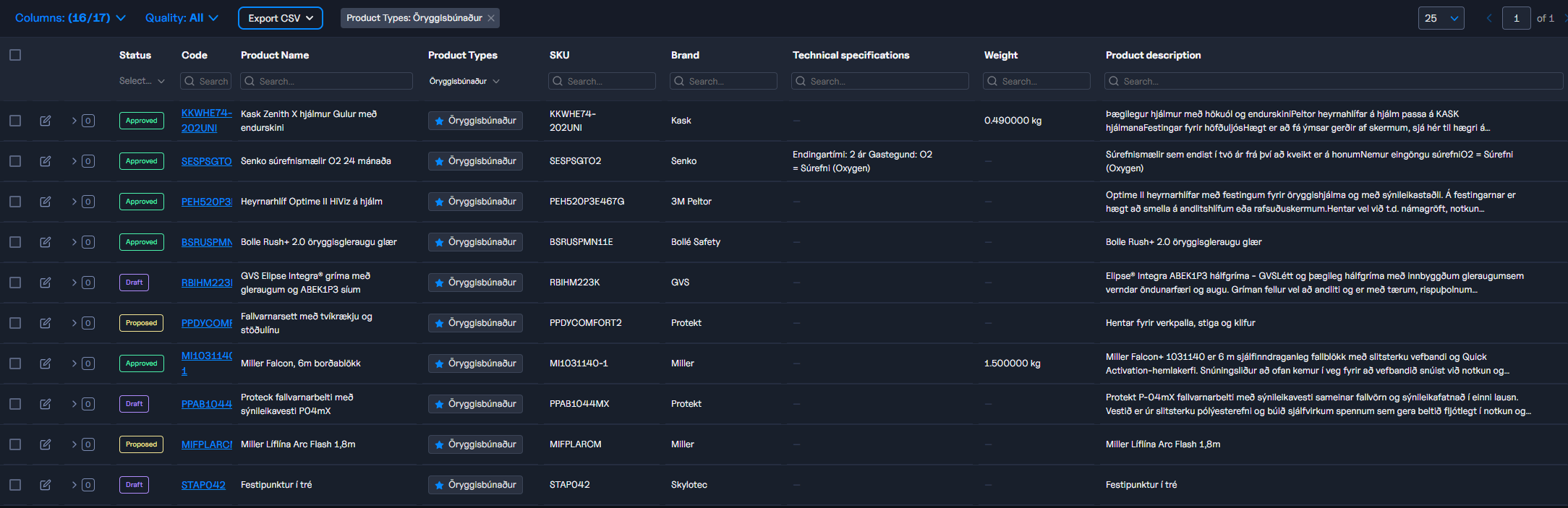The height and width of the screenshot is (508, 1568).
Task: Click the Approved status badge for Kask Zenith
Action: (x=142, y=121)
